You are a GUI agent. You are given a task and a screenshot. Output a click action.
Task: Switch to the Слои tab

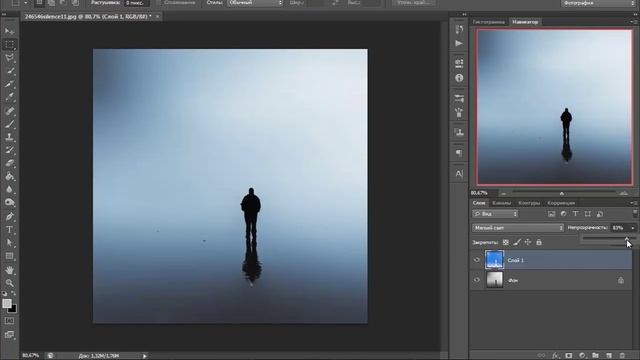pyautogui.click(x=479, y=203)
